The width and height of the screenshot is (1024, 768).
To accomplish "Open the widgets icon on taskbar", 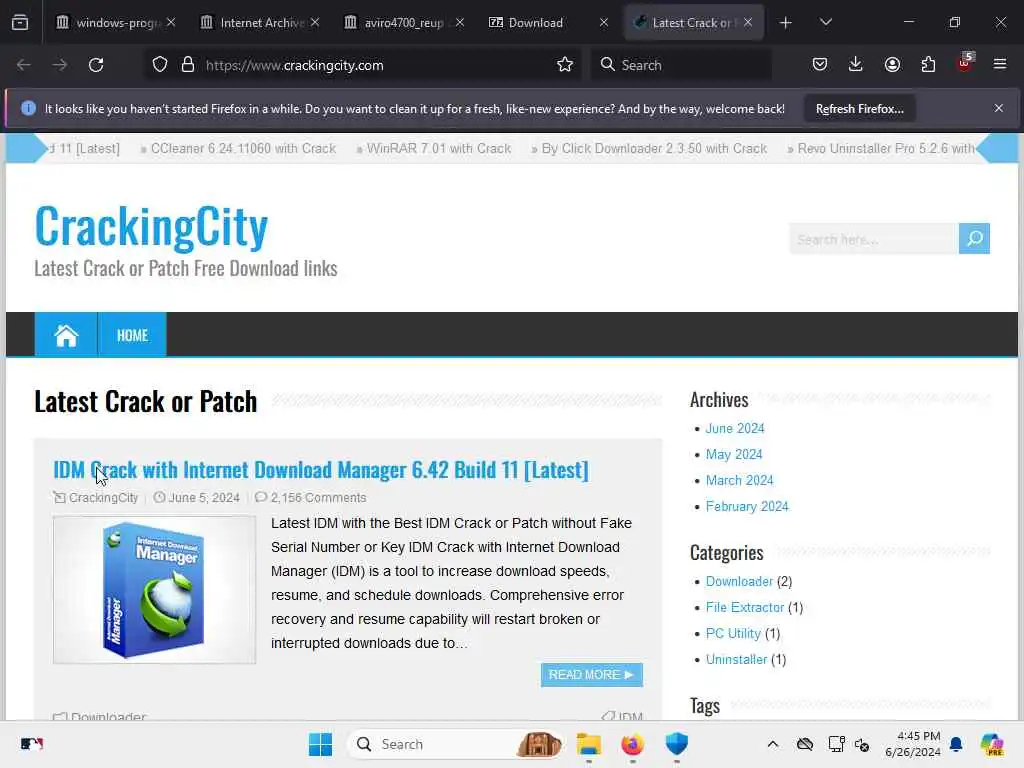I will [x=31, y=744].
